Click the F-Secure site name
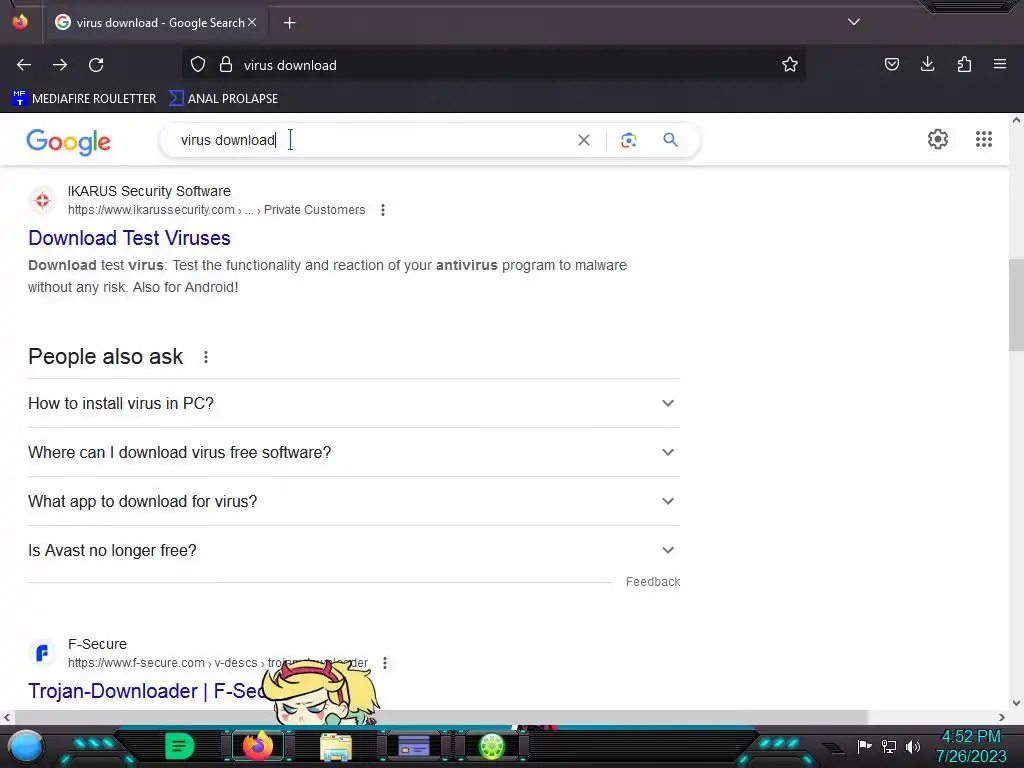1024x768 pixels. (x=97, y=645)
